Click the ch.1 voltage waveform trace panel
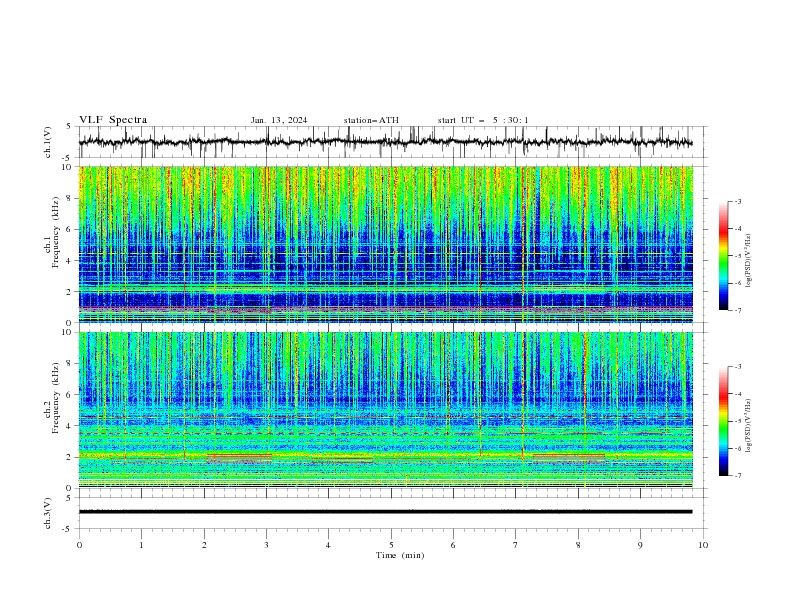This screenshot has width=792, height=612. click(x=392, y=142)
